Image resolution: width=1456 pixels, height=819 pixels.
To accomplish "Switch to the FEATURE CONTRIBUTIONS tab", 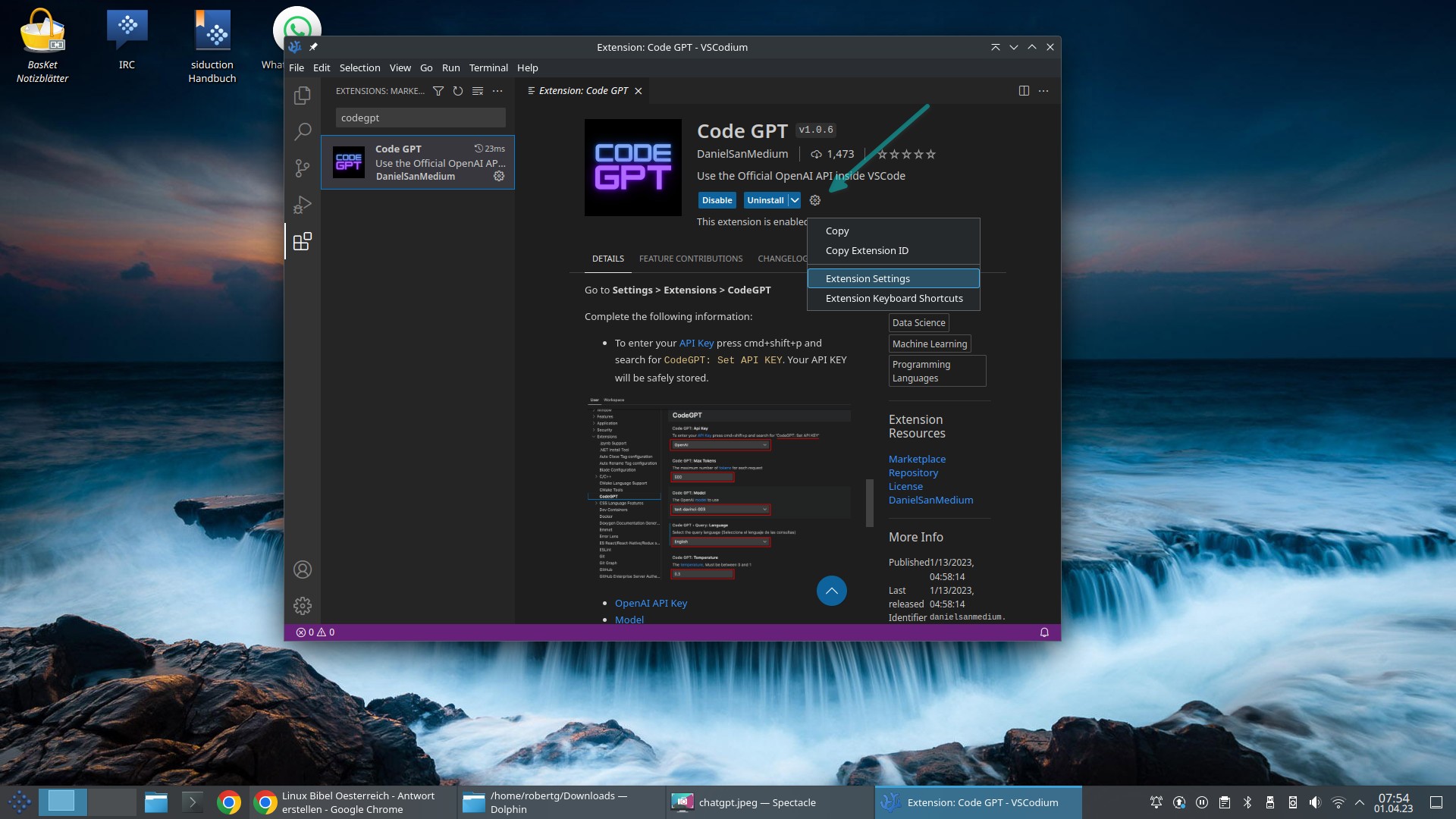I will click(691, 258).
